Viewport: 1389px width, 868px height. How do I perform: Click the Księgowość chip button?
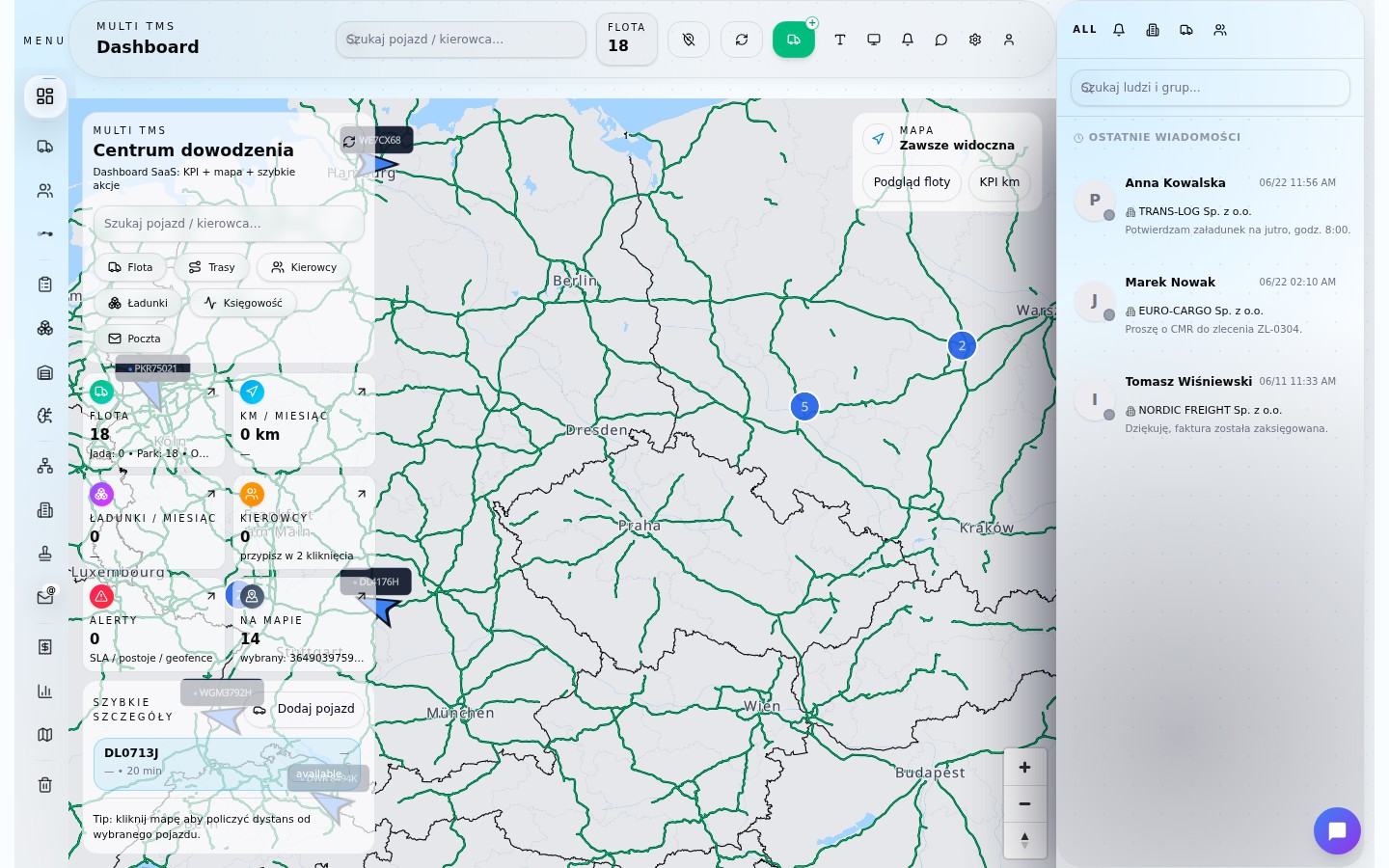click(x=243, y=303)
